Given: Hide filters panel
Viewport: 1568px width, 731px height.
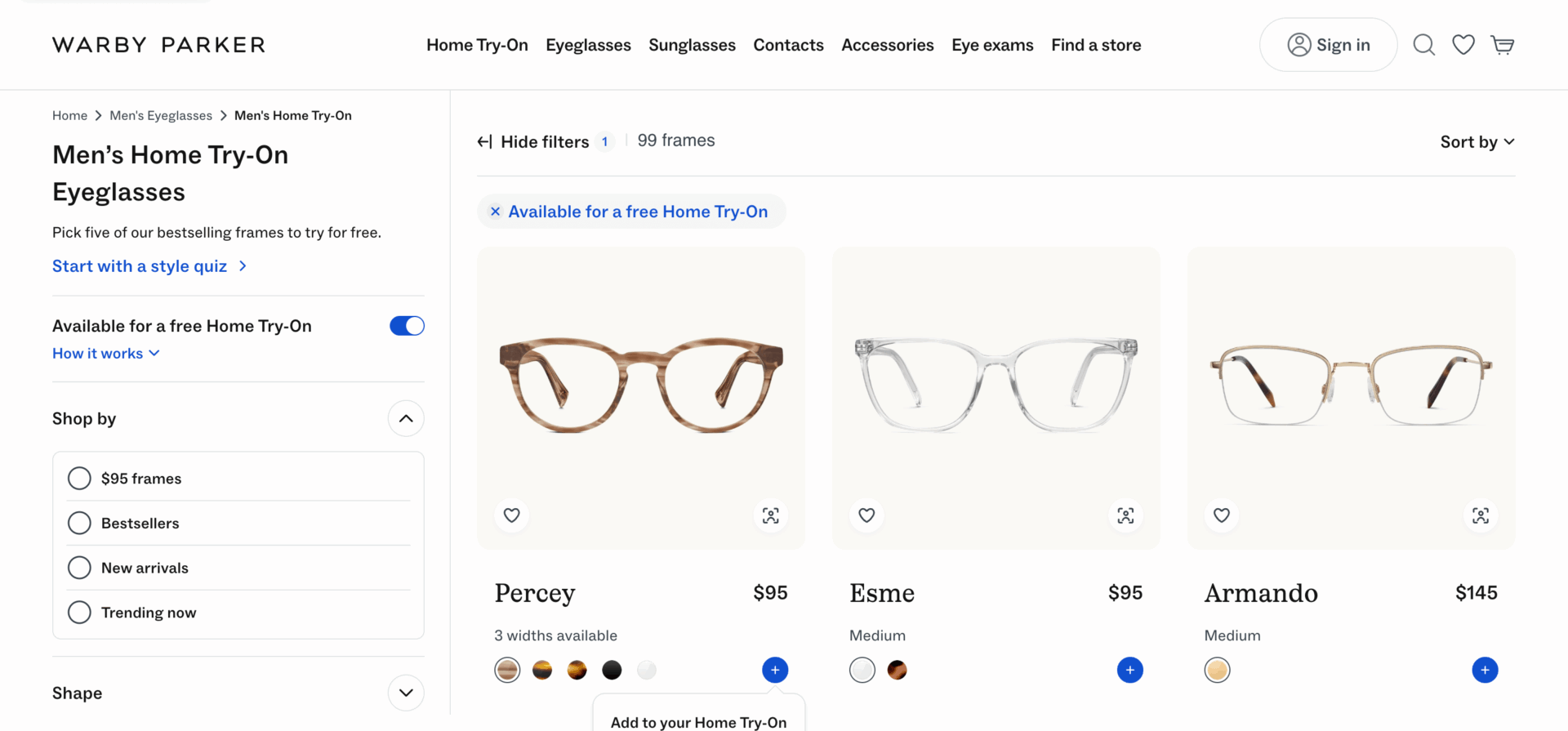Looking at the screenshot, I should 533,142.
